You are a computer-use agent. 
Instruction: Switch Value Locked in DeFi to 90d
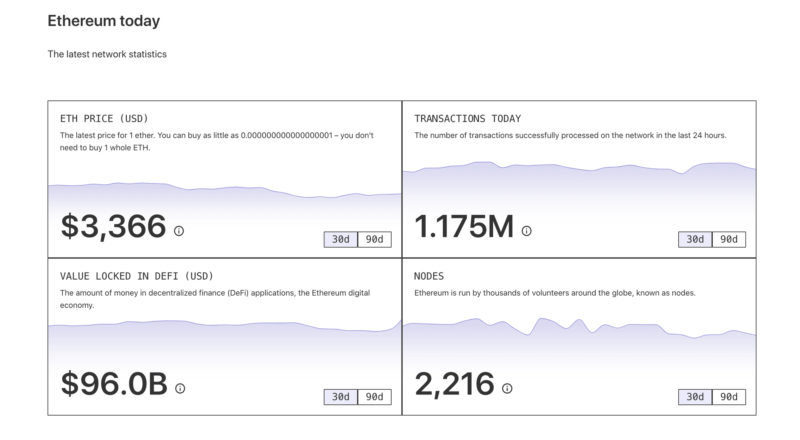coord(374,397)
